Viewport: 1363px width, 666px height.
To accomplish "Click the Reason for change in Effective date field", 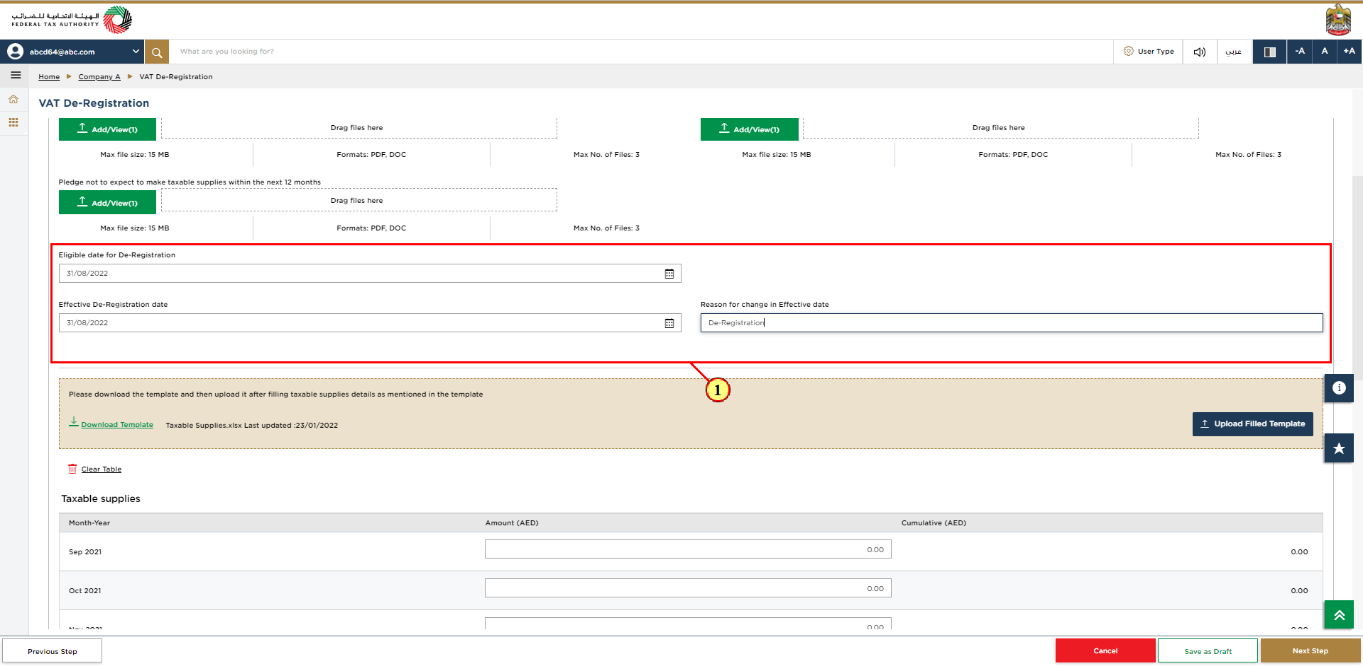I will (x=1011, y=322).
